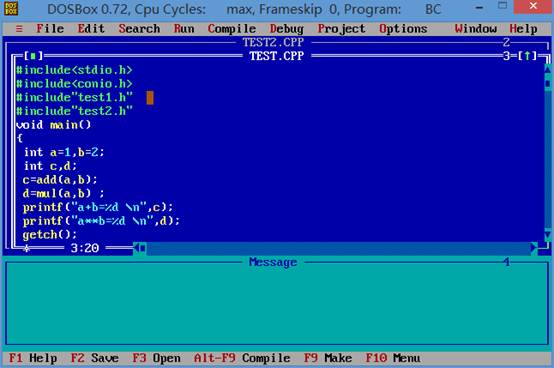Click the void main() line
This screenshot has height=368, width=554.
coord(53,125)
